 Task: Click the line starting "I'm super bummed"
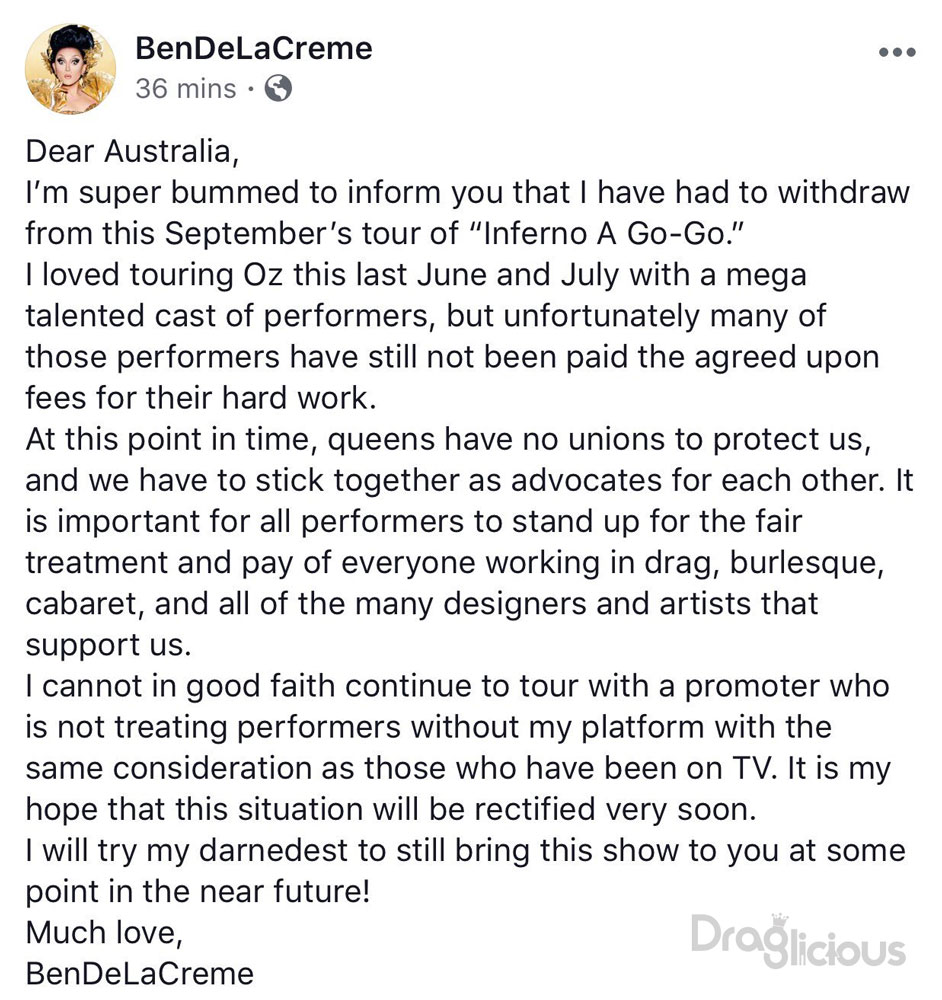tap(467, 192)
